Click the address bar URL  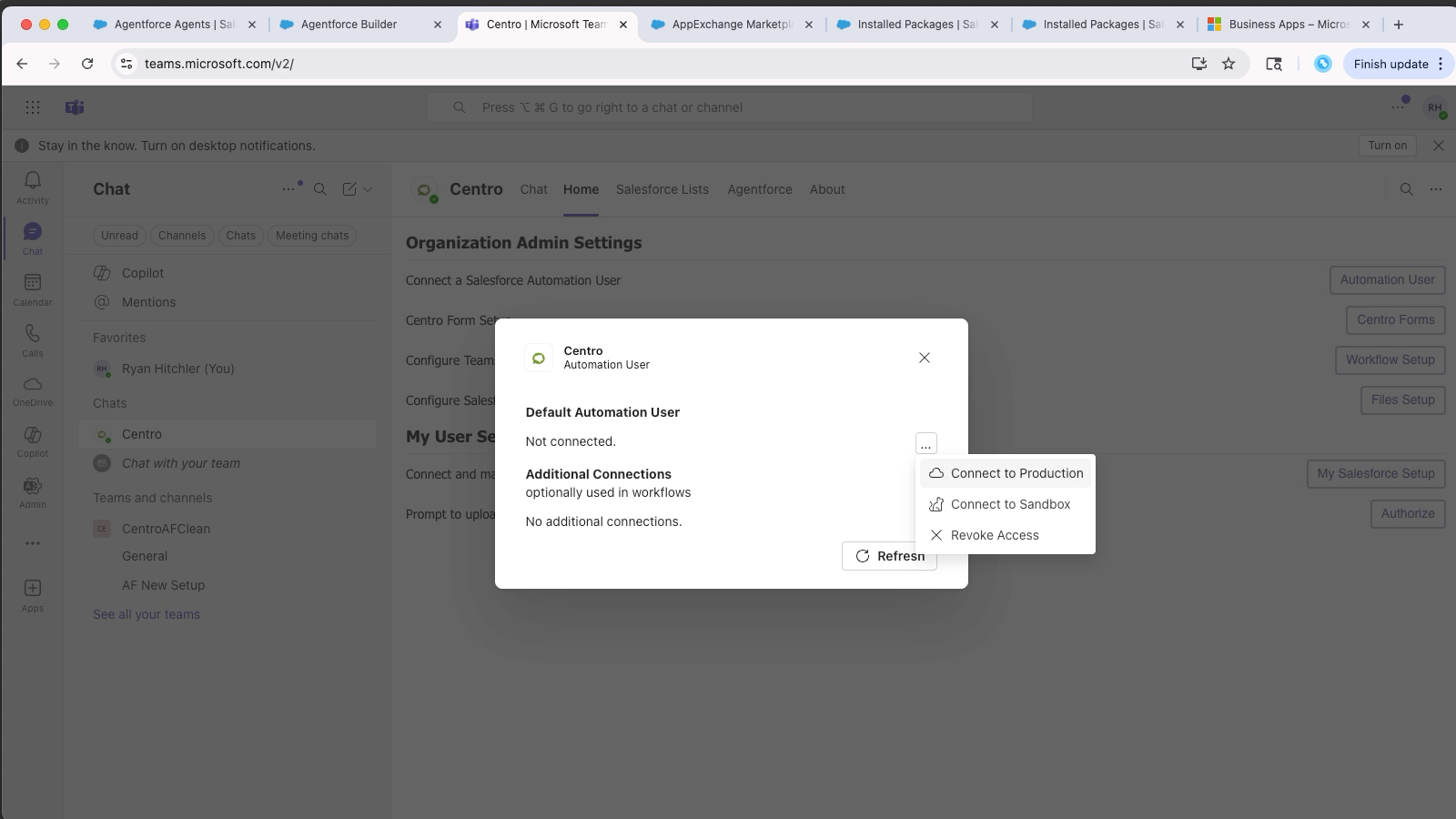pyautogui.click(x=219, y=64)
